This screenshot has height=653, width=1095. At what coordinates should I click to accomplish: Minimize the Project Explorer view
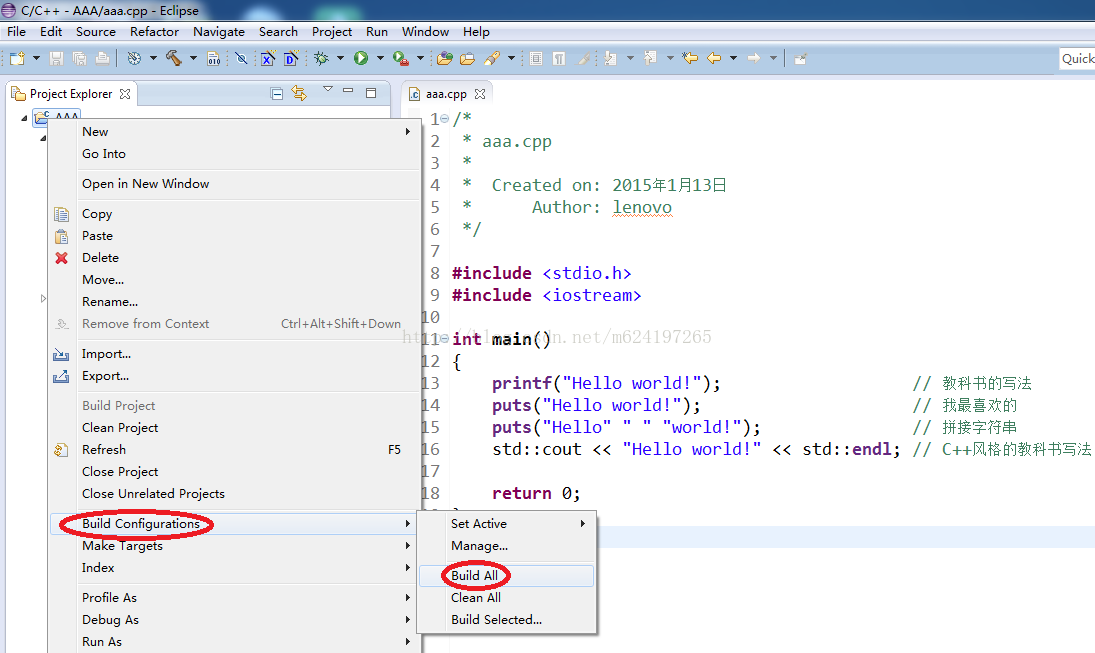click(348, 91)
